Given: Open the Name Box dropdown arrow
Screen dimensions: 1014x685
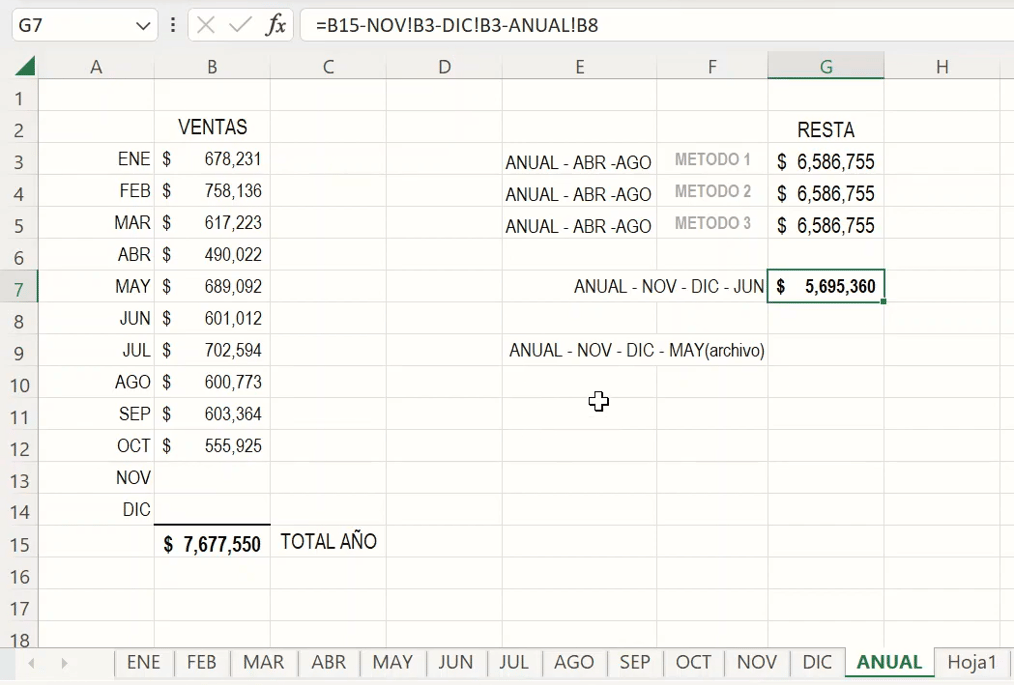Looking at the screenshot, I should coord(141,25).
